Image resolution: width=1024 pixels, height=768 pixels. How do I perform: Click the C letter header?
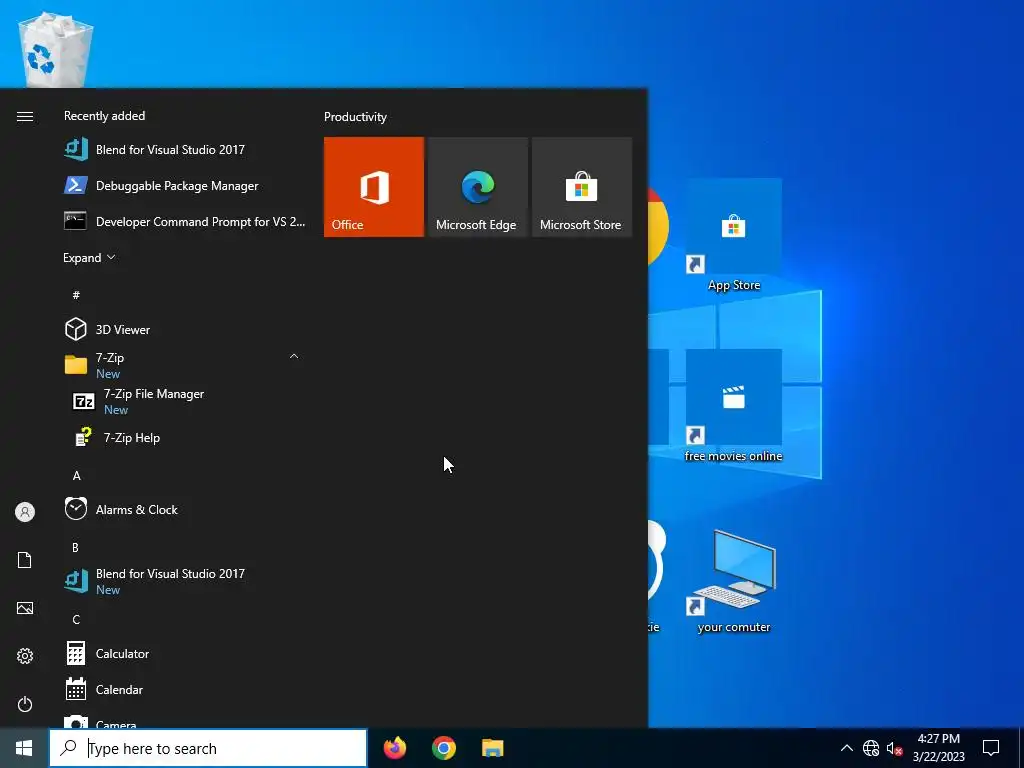pos(76,619)
